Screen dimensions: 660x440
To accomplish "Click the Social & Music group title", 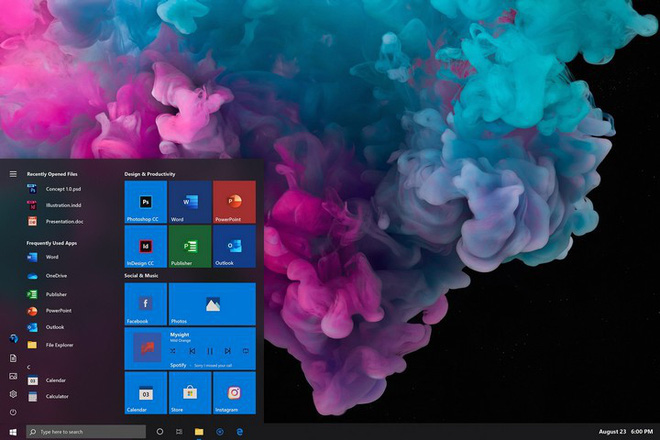I will pyautogui.click(x=141, y=275).
